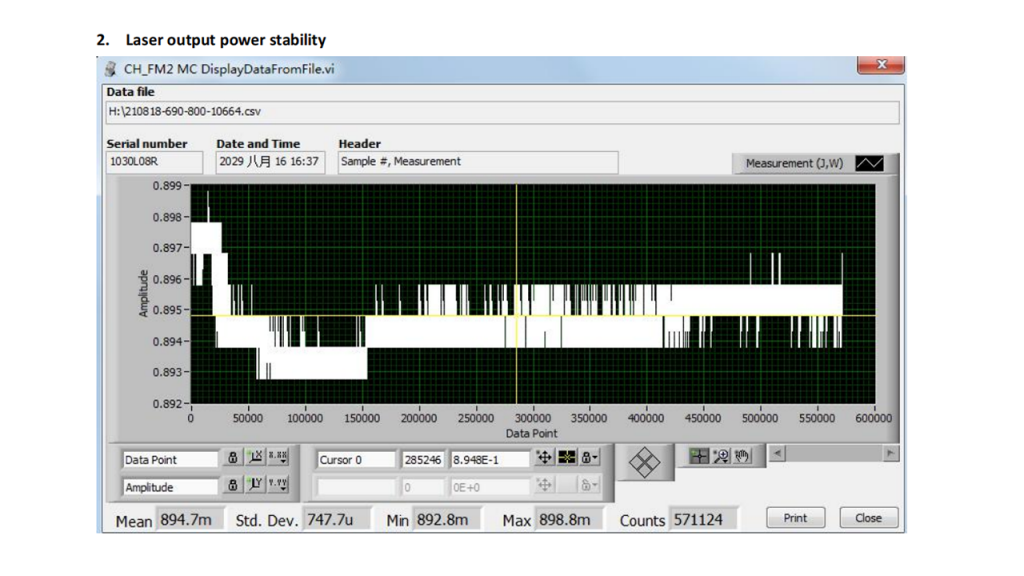This screenshot has height=576, width=1024.
Task: Toggle the Amplitude axis autoscale lock
Action: (x=232, y=485)
